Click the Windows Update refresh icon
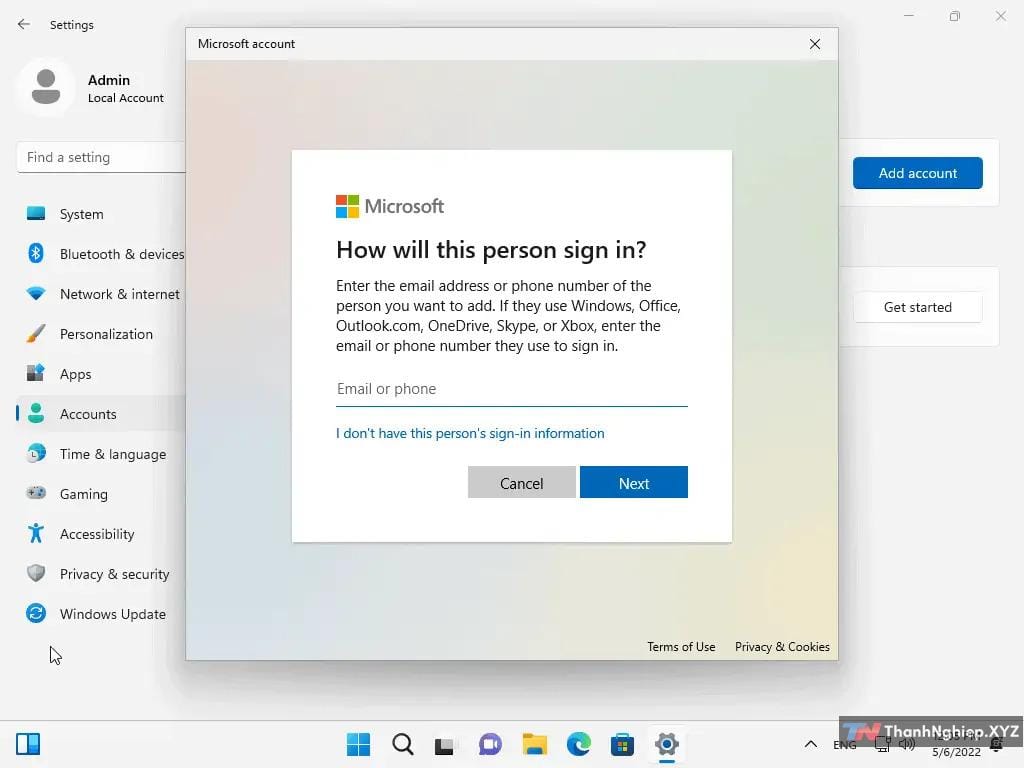The image size is (1024, 768). pyautogui.click(x=36, y=613)
